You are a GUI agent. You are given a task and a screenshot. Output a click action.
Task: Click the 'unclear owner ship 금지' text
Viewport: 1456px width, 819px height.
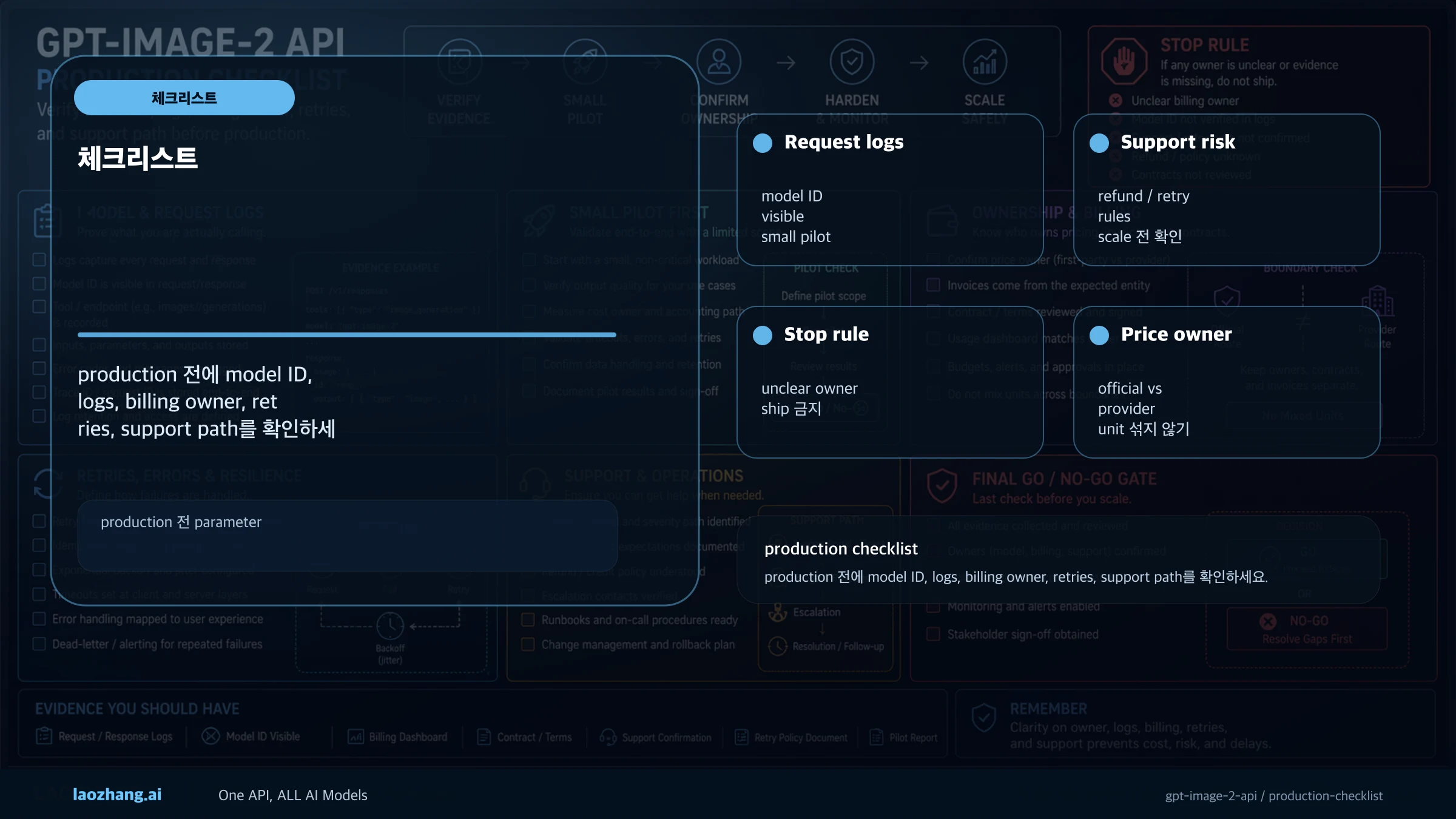pyautogui.click(x=809, y=399)
